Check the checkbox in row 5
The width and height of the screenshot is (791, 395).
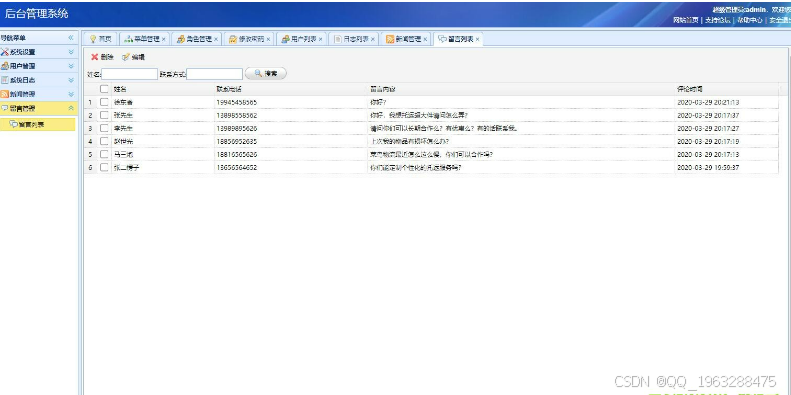(x=104, y=154)
